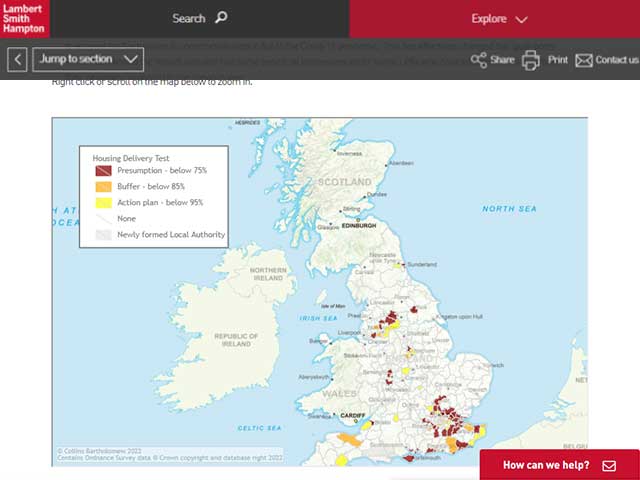Click 'Presumption - below 75%' legend text
Image resolution: width=640 pixels, height=480 pixels.
(162, 170)
